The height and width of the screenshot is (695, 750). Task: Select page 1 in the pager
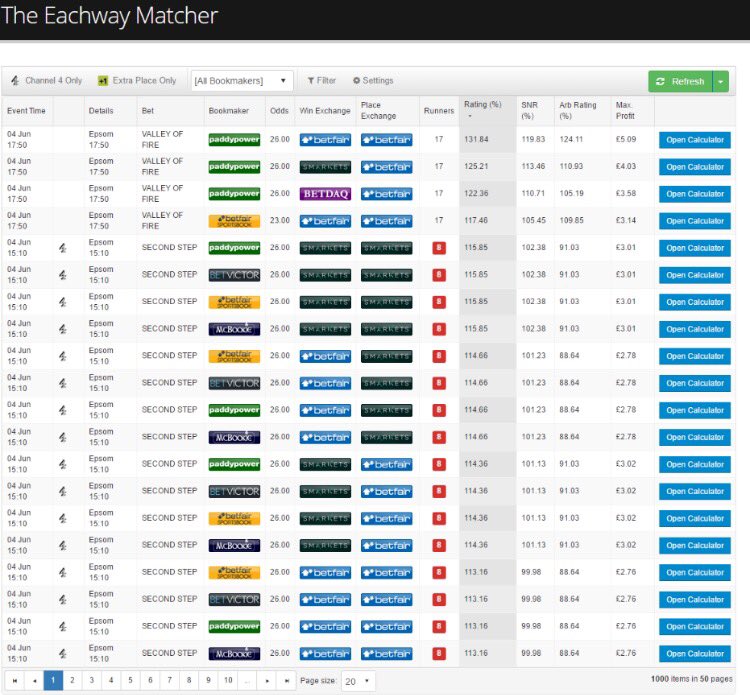click(x=53, y=681)
